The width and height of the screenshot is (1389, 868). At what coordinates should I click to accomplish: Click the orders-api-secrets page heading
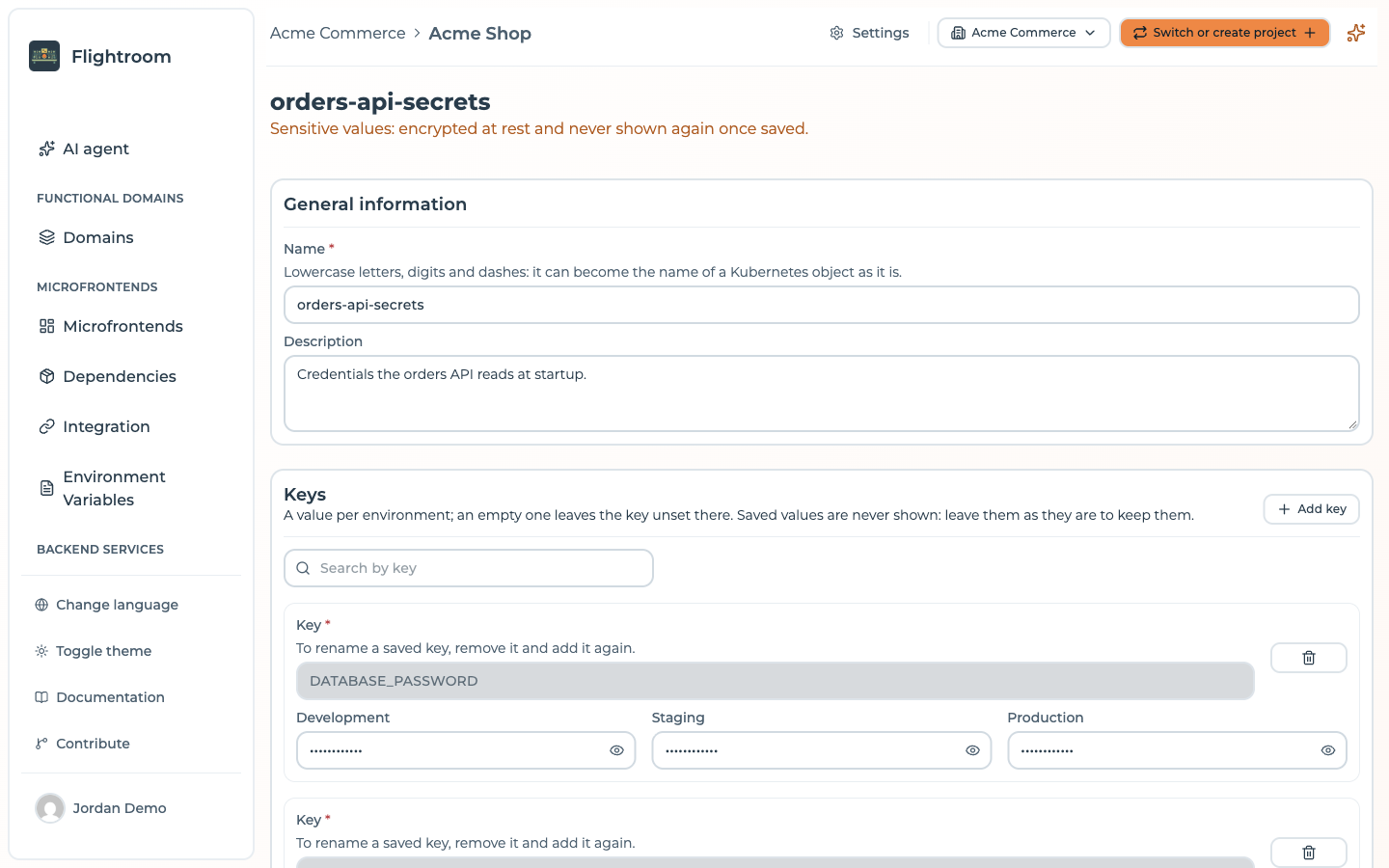coord(380,101)
